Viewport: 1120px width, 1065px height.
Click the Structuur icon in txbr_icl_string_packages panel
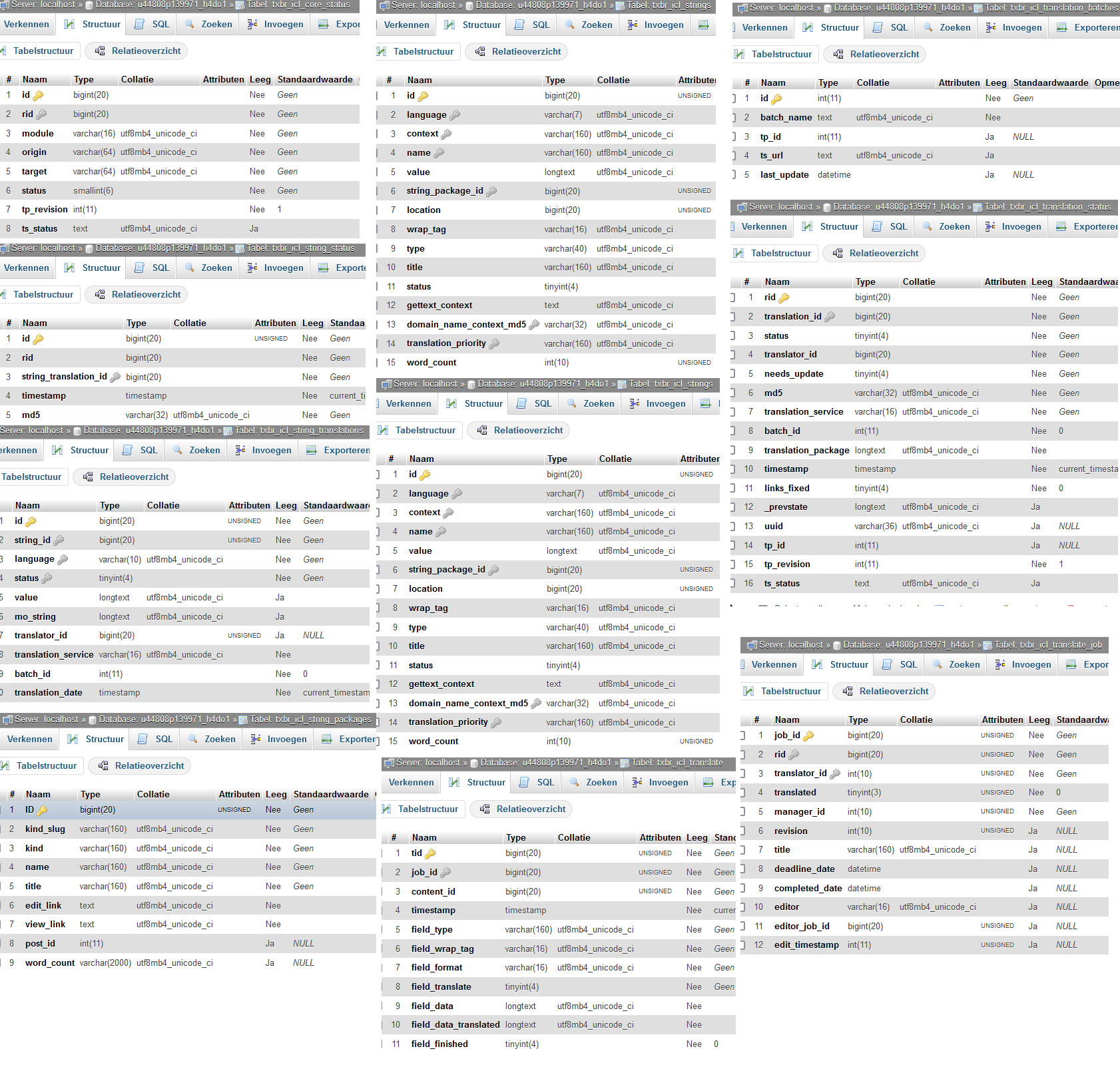(x=73, y=739)
